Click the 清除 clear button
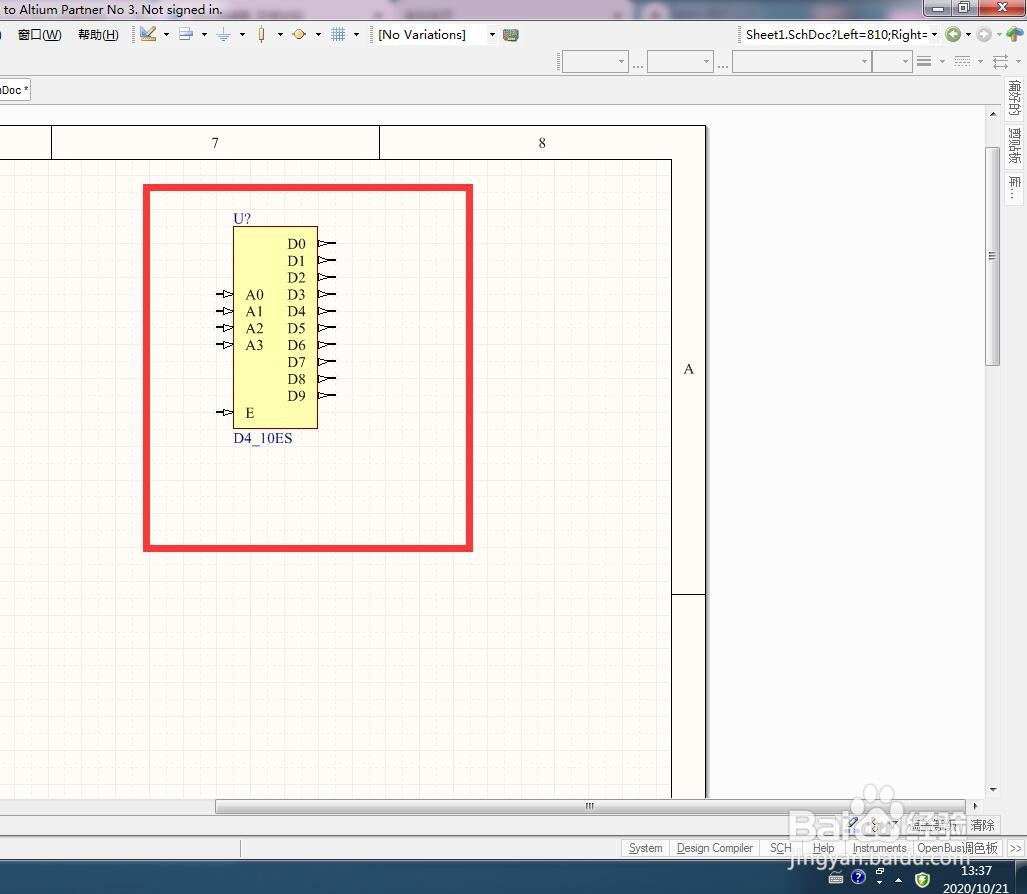Viewport: 1027px width, 894px height. (x=982, y=825)
